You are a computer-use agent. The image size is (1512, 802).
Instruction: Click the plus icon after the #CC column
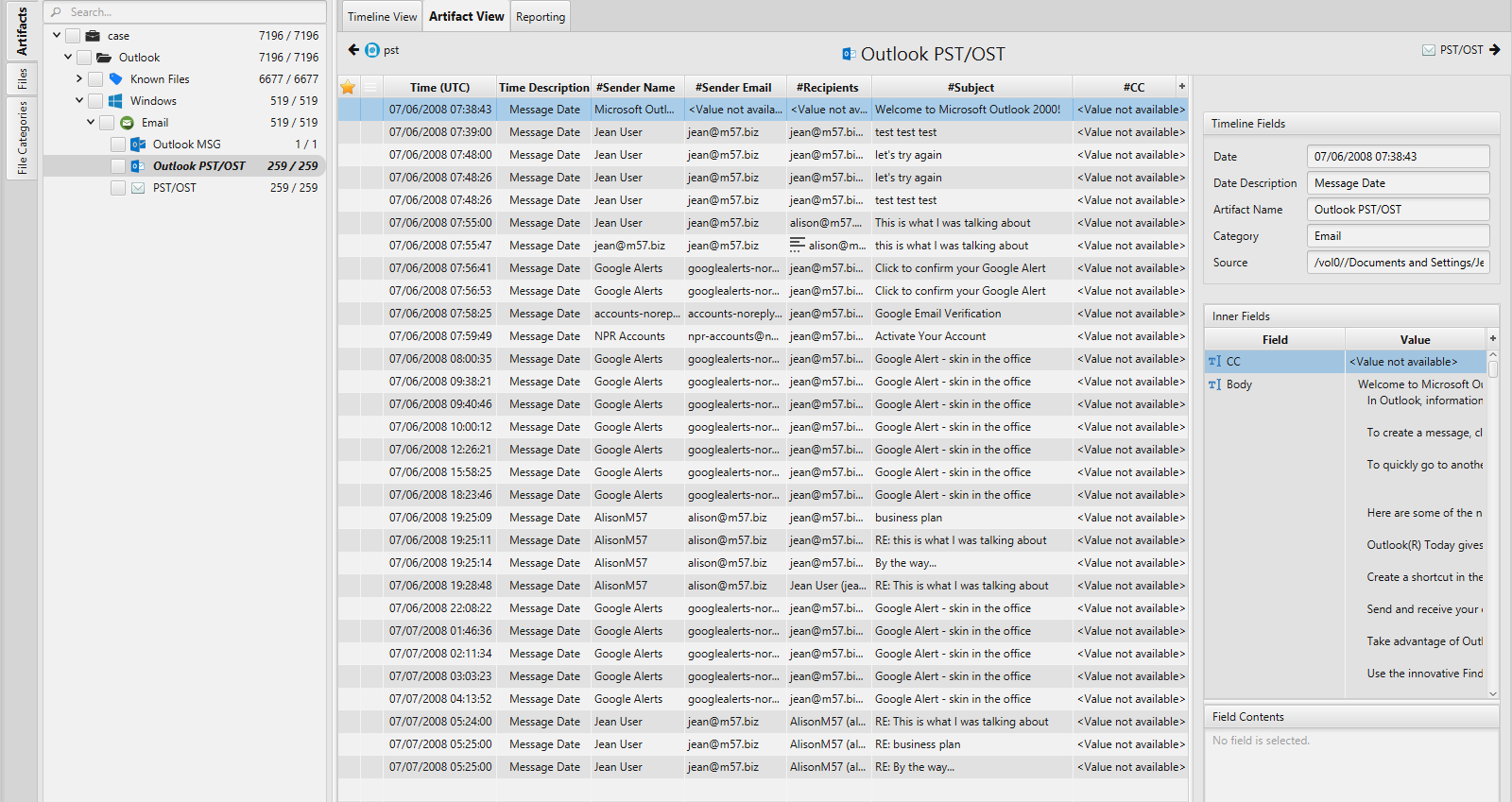(x=1181, y=87)
